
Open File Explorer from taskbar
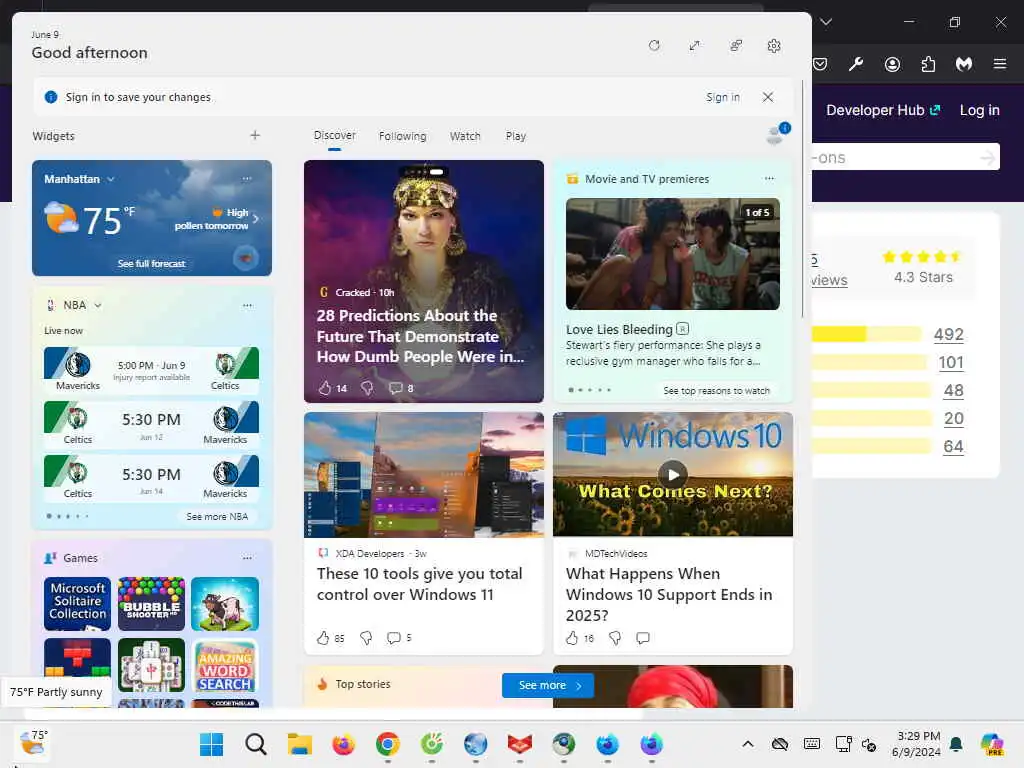tap(300, 744)
